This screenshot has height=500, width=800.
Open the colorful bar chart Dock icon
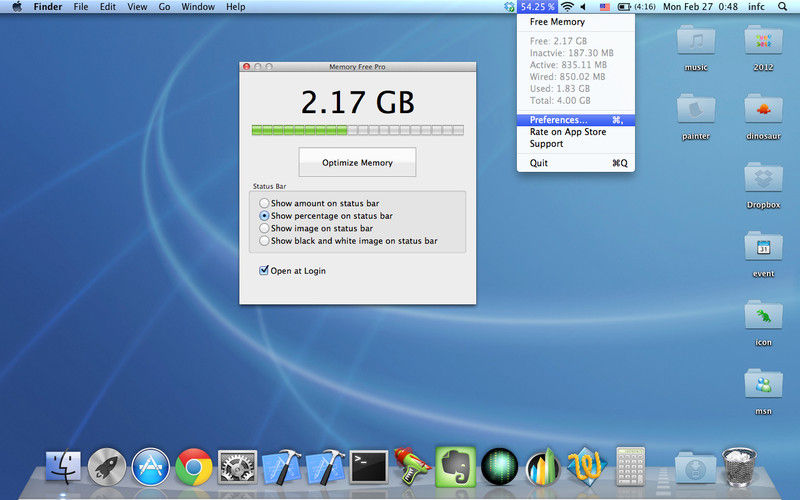click(543, 467)
